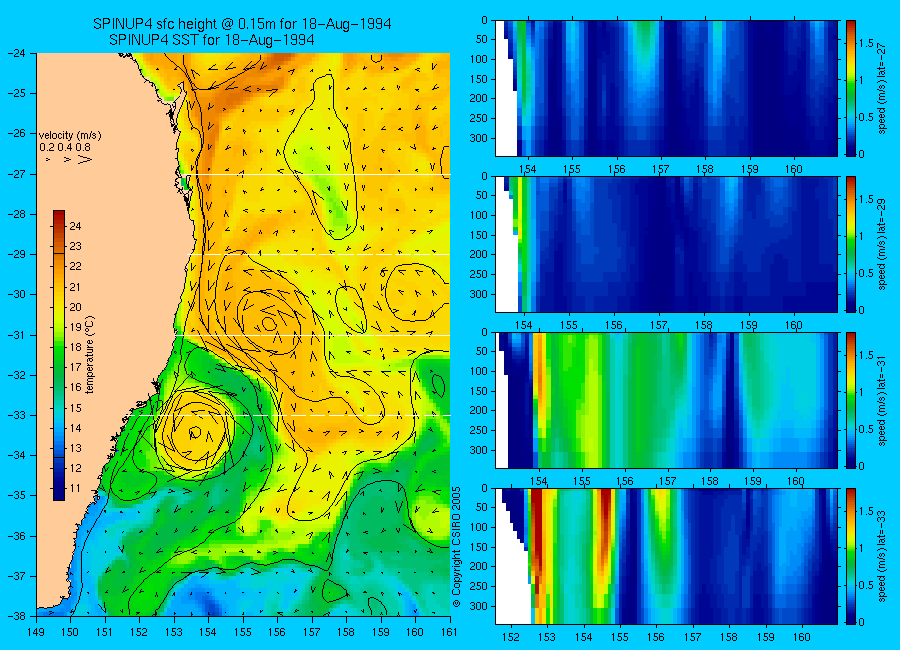
Task: Click the -36 latitude label on the map axis
Action: 17,536
